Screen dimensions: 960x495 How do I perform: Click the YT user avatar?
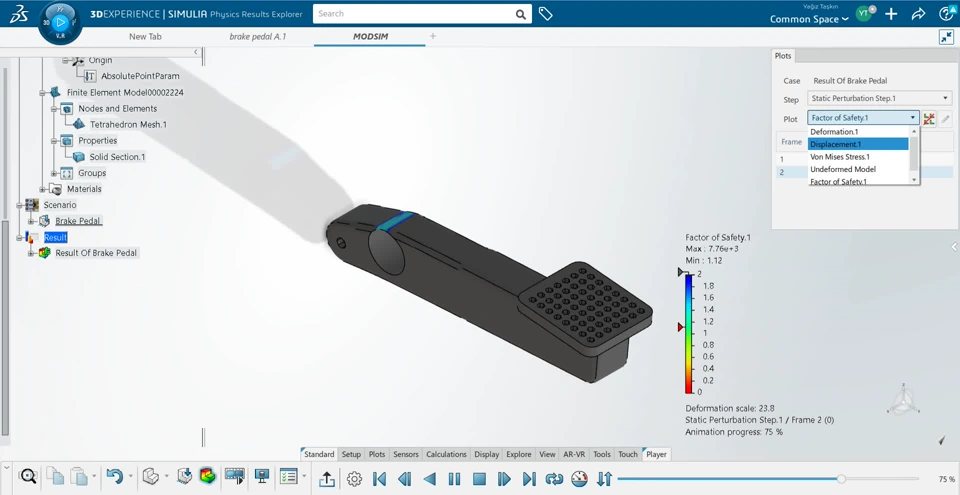pyautogui.click(x=864, y=13)
